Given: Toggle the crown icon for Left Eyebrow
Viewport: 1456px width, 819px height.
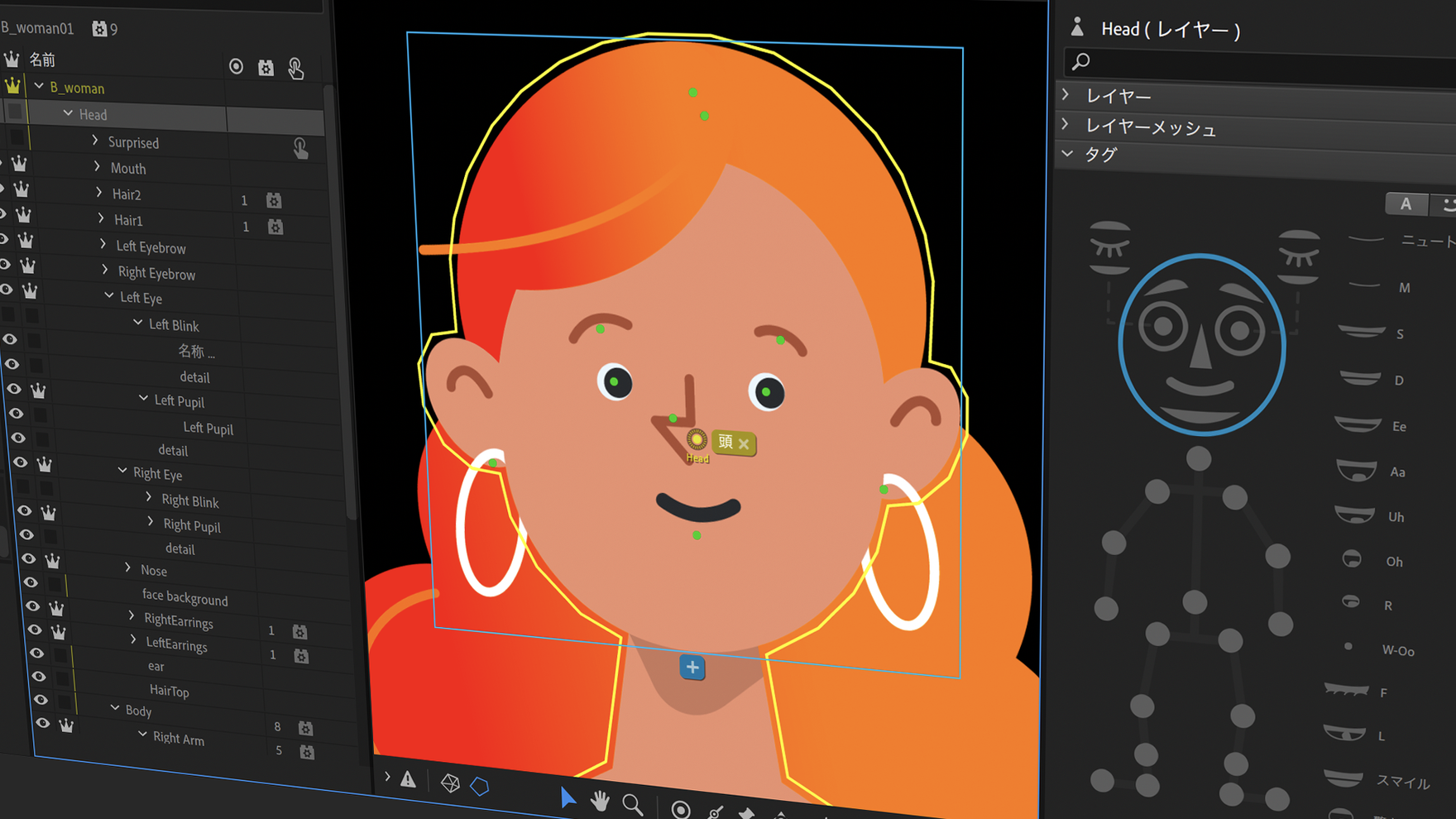Looking at the screenshot, I should (26, 240).
